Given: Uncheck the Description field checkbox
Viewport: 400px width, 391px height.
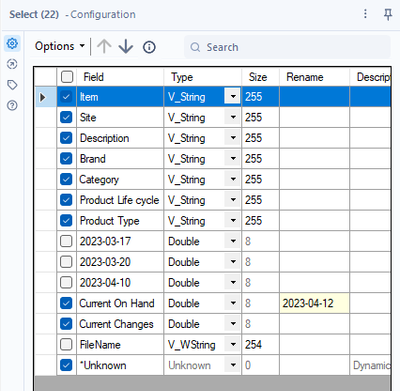Looking at the screenshot, I should click(66, 138).
